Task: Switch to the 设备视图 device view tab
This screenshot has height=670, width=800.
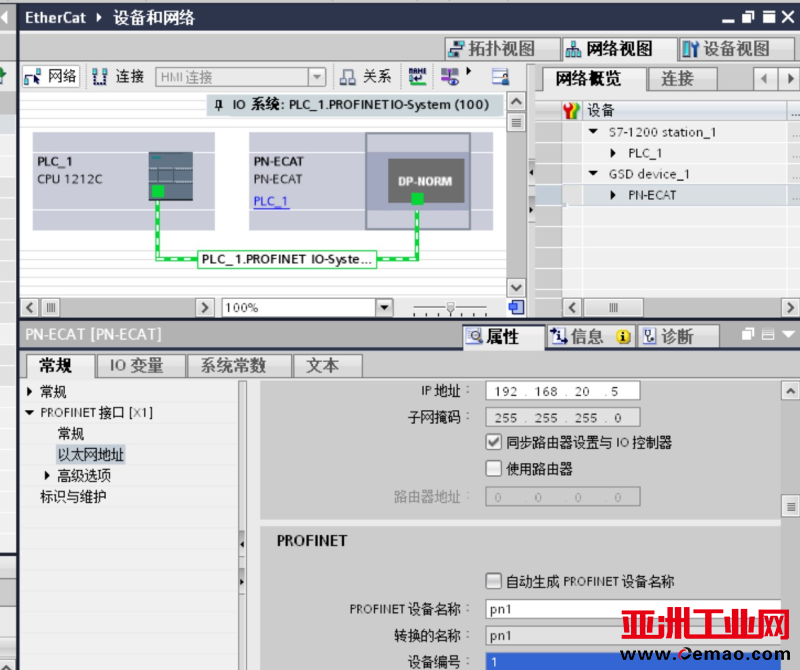Action: 736,49
